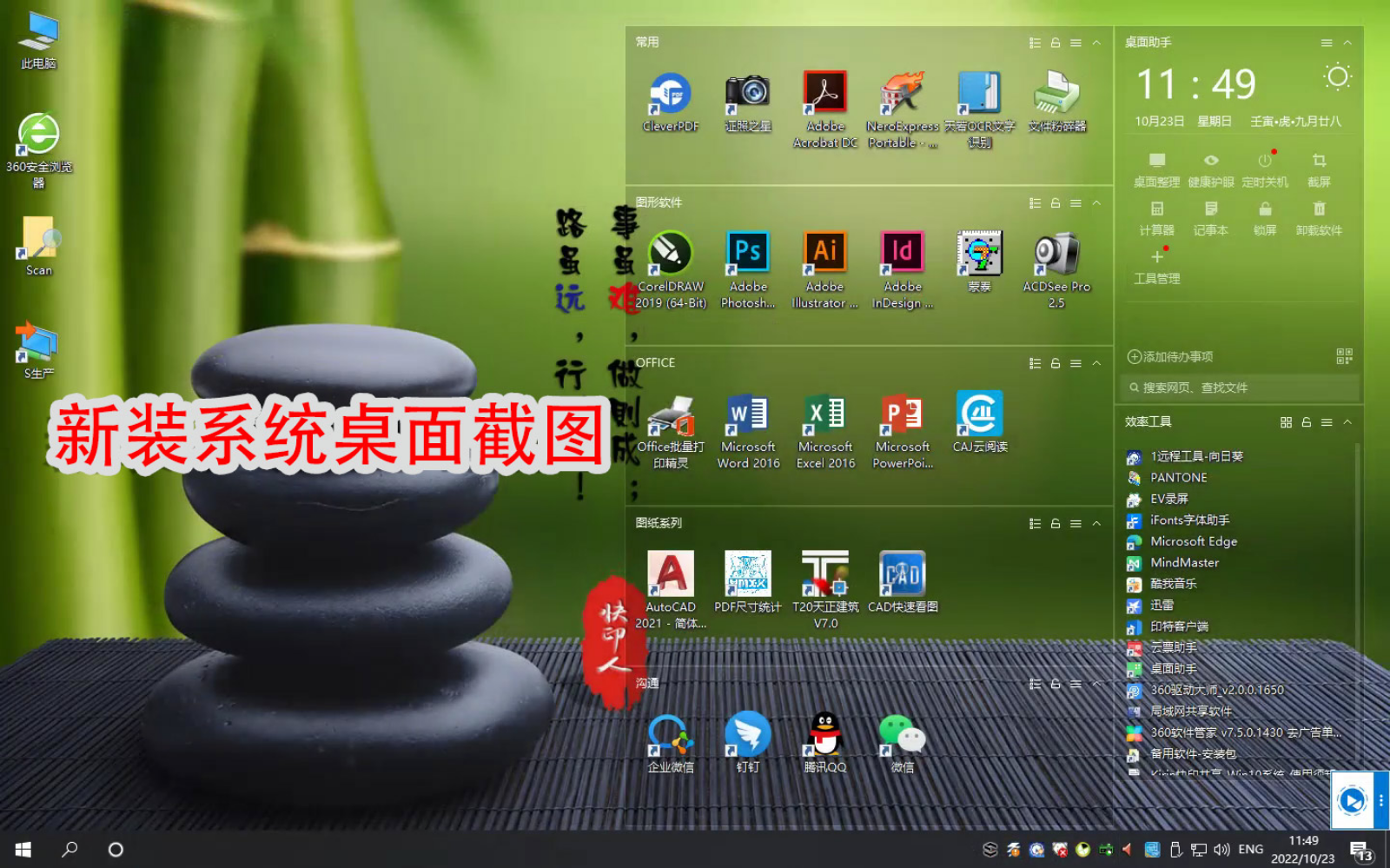The width and height of the screenshot is (1390, 868).
Task: Launch 钉钉 (DingTalk) from 沟通 panel
Action: [x=748, y=735]
